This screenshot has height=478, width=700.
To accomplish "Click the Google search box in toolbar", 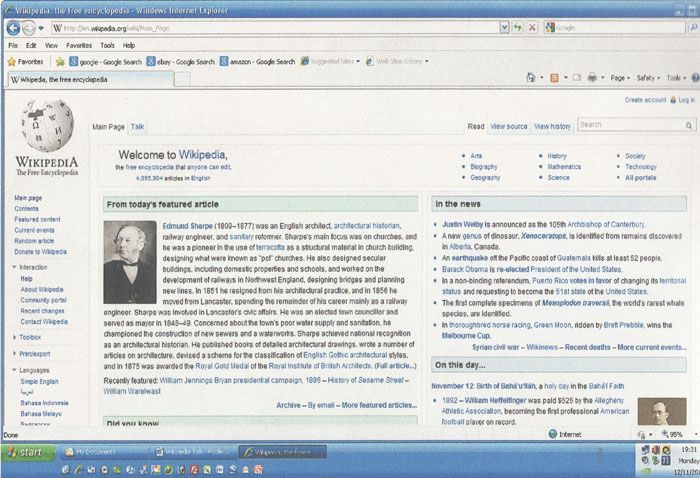I will 615,28.
